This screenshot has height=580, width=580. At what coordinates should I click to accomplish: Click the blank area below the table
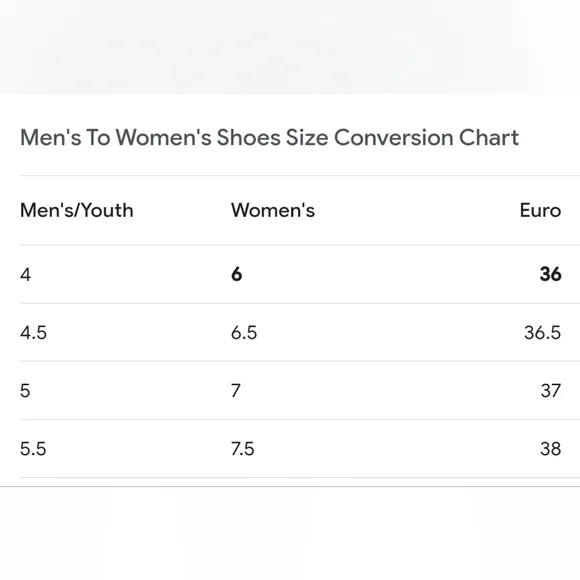pyautogui.click(x=290, y=533)
